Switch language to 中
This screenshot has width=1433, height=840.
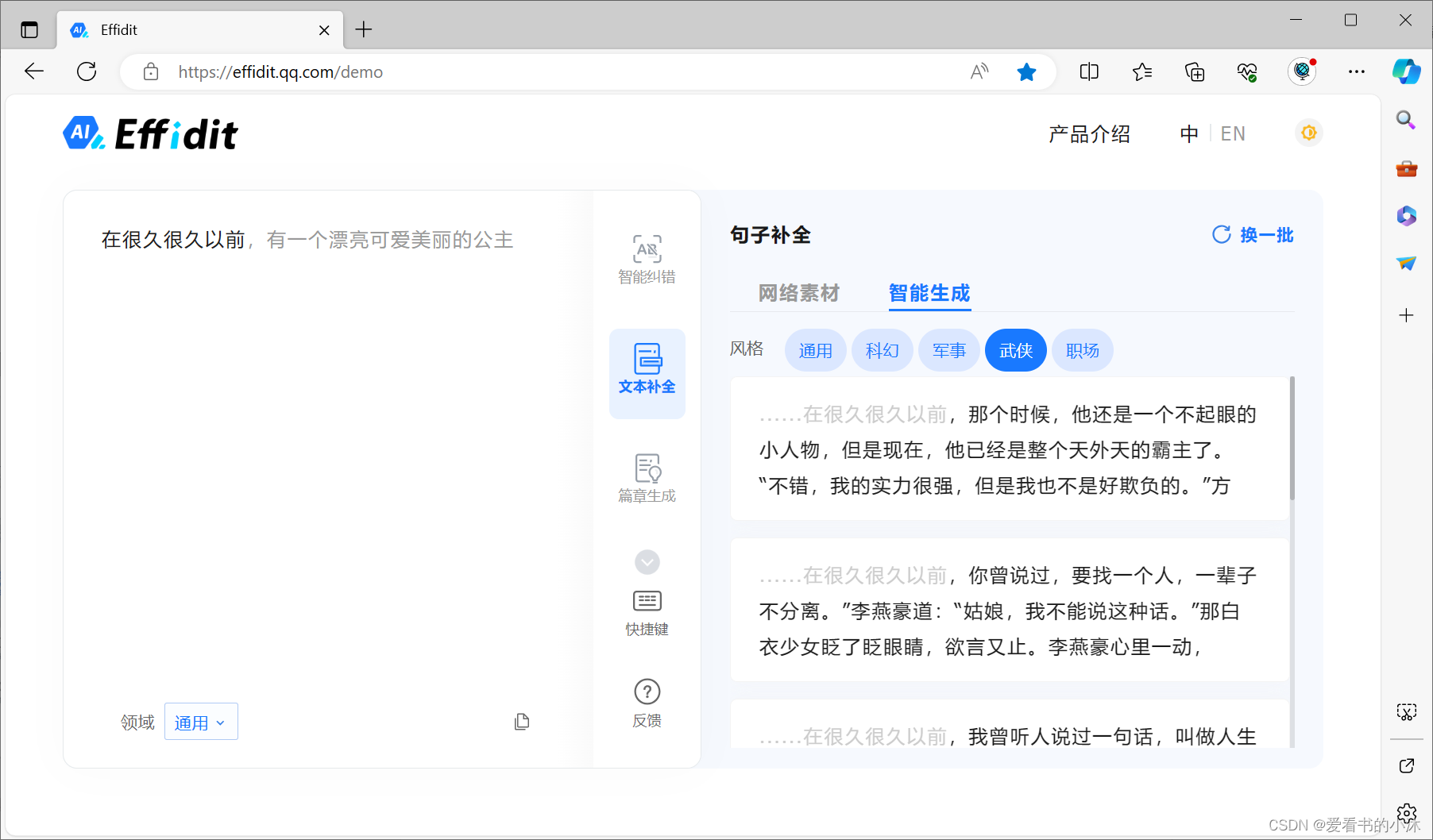click(1188, 133)
